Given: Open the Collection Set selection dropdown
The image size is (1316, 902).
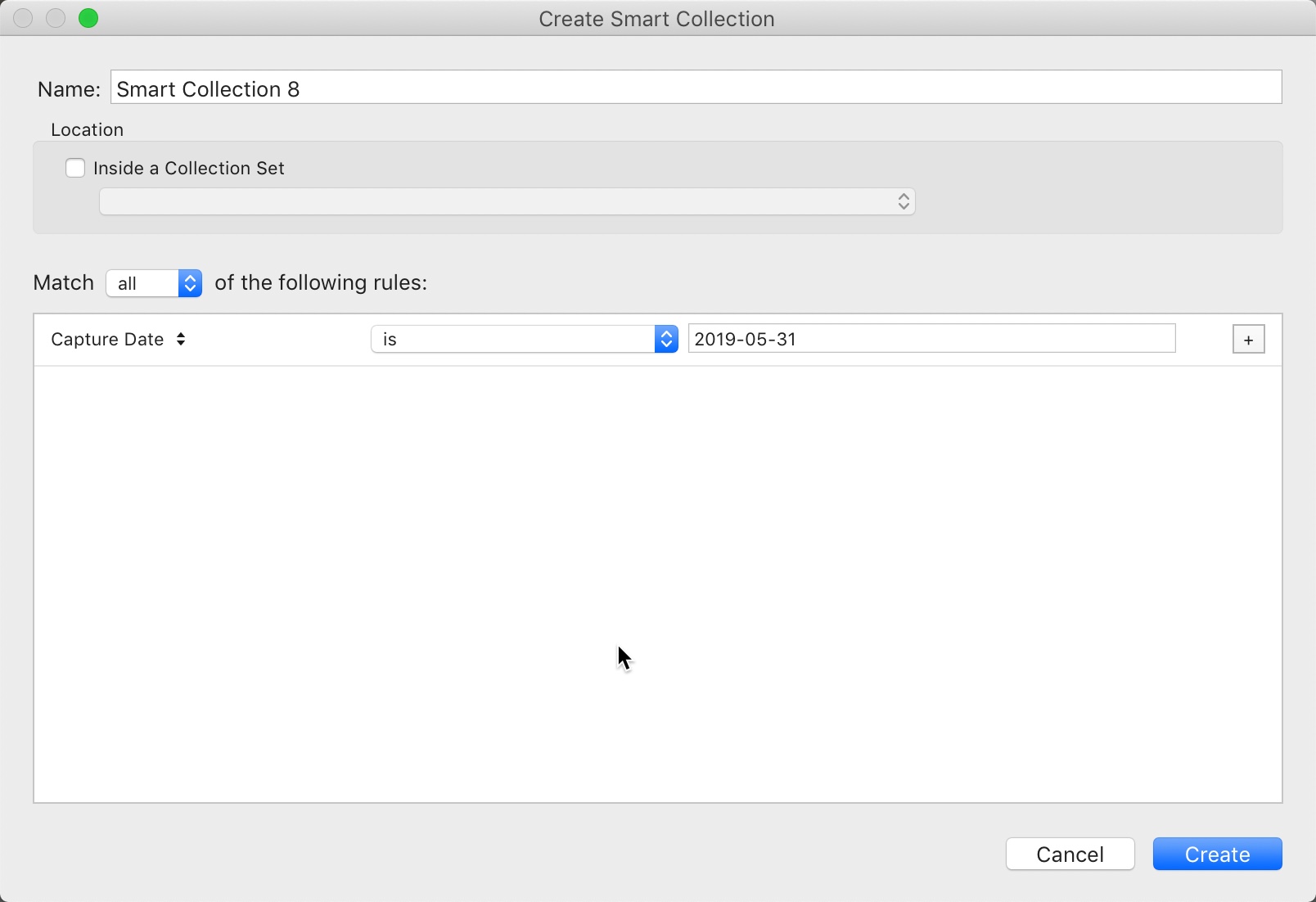Looking at the screenshot, I should [506, 201].
